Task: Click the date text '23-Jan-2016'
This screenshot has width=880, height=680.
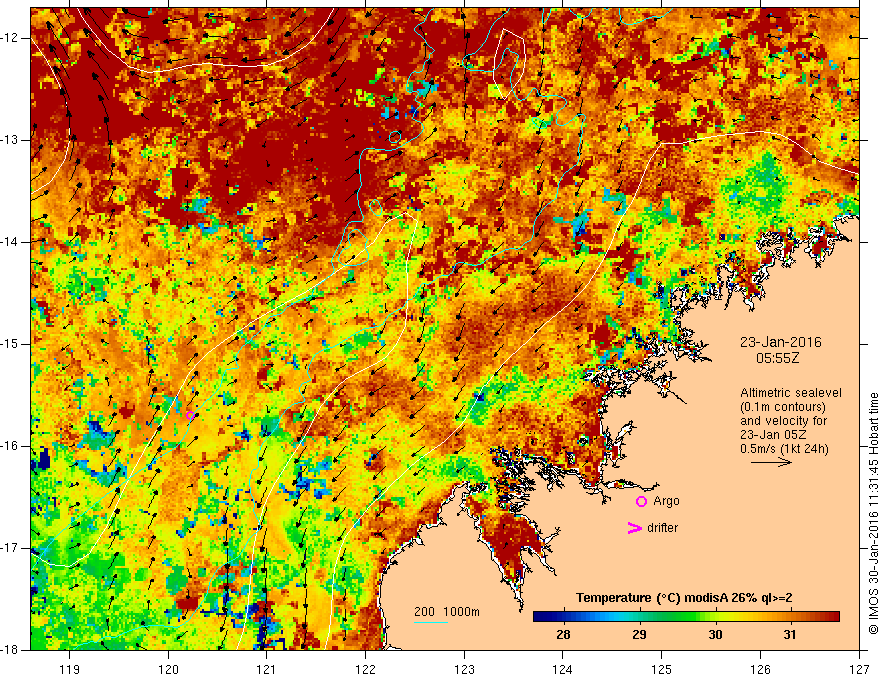Action: (x=781, y=342)
